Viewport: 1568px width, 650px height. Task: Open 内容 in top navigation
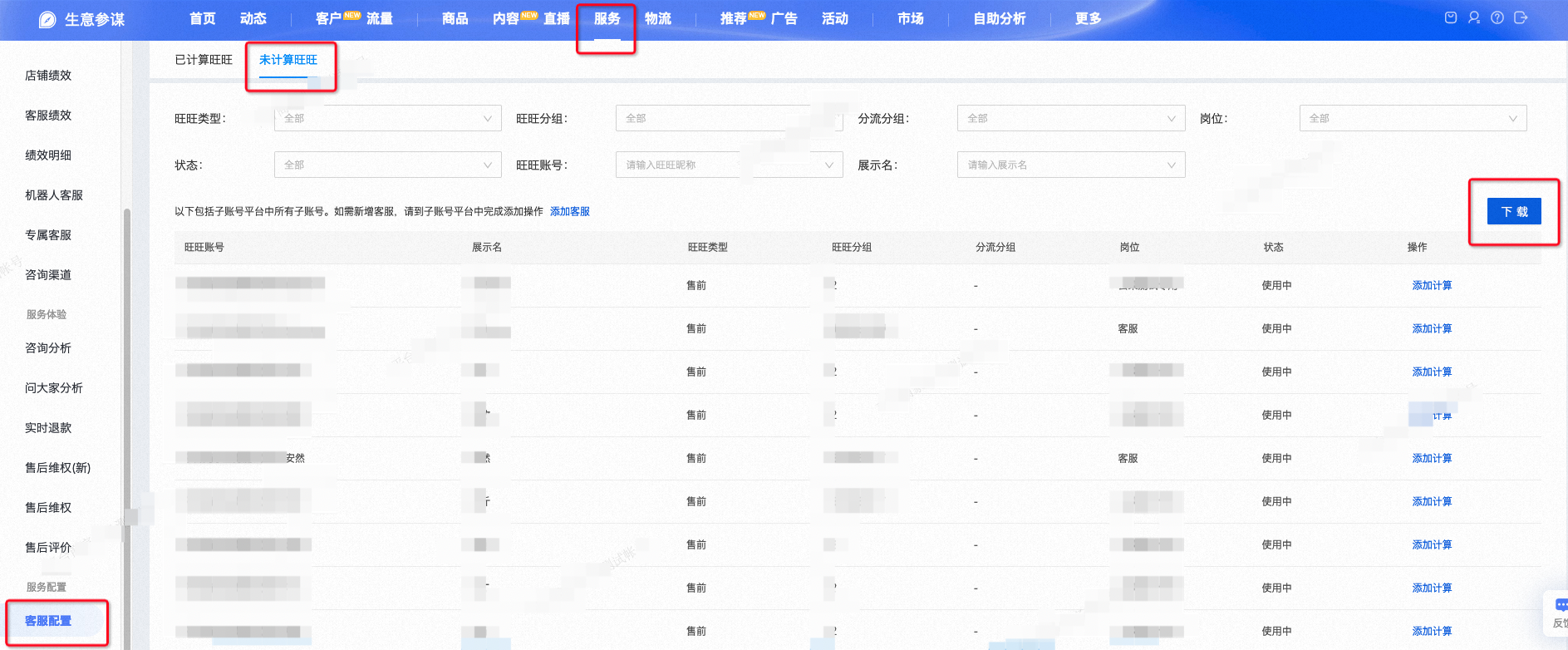coord(506,18)
